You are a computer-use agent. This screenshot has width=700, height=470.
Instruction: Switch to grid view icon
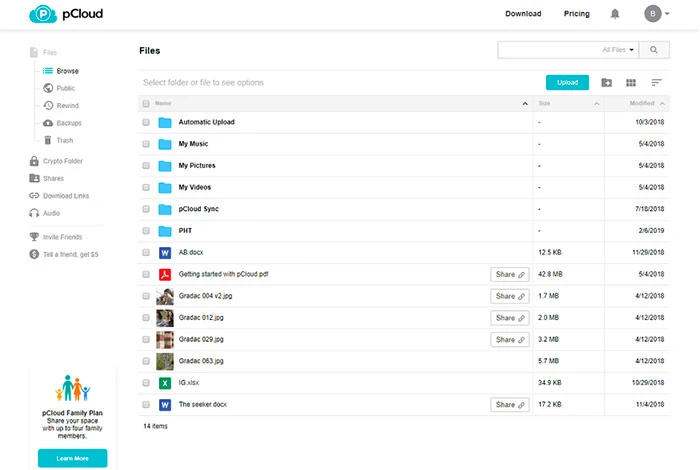click(x=631, y=83)
